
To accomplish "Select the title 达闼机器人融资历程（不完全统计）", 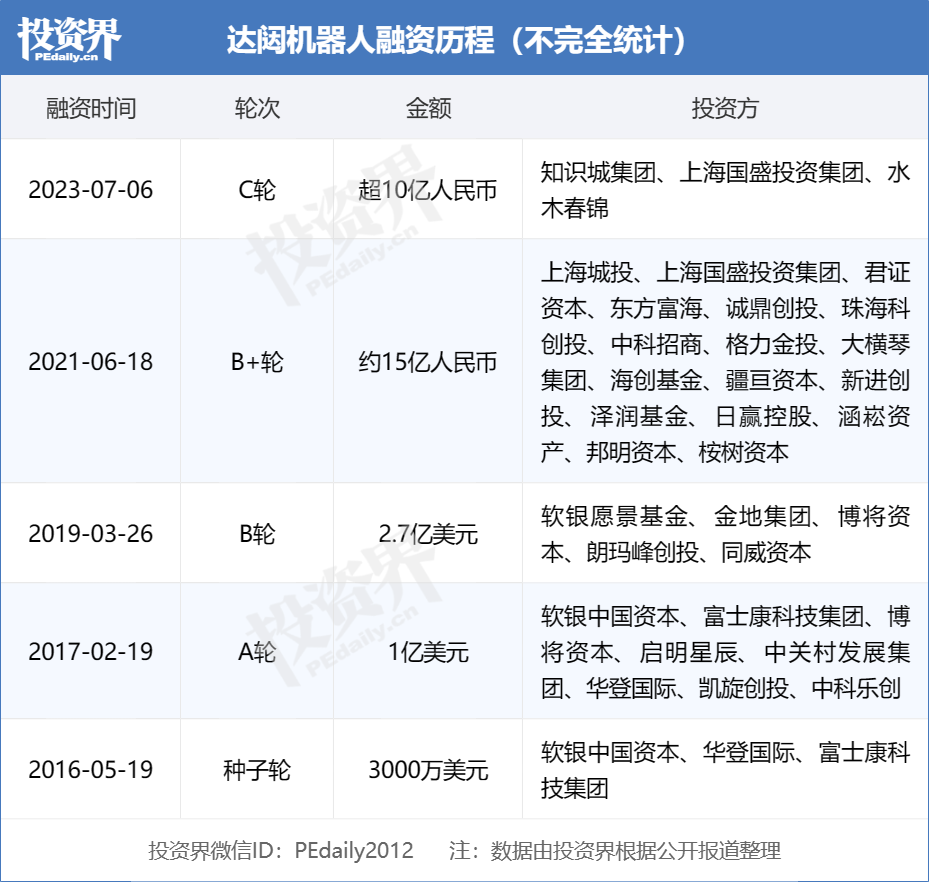I will click(x=456, y=40).
